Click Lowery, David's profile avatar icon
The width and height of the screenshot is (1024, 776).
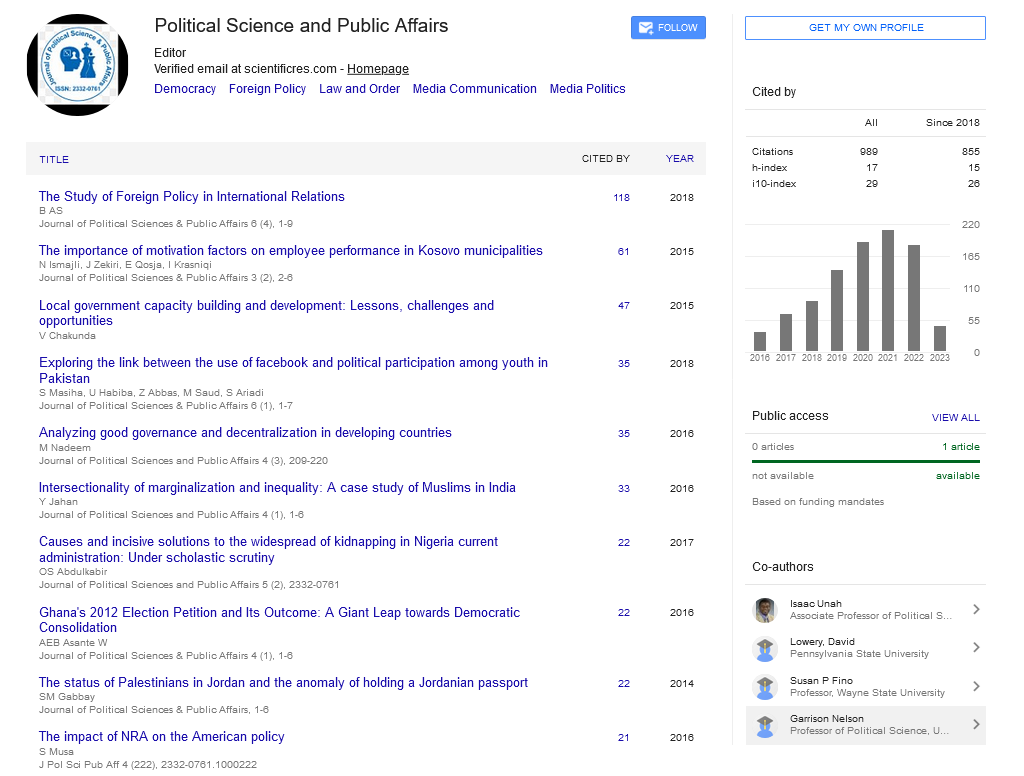point(765,648)
